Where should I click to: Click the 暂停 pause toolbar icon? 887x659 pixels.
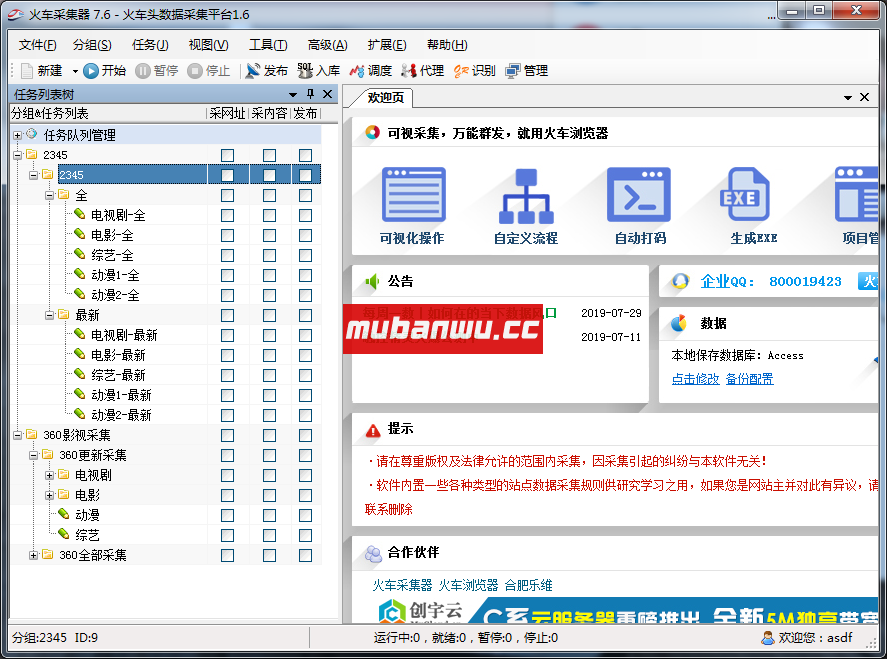[143, 71]
